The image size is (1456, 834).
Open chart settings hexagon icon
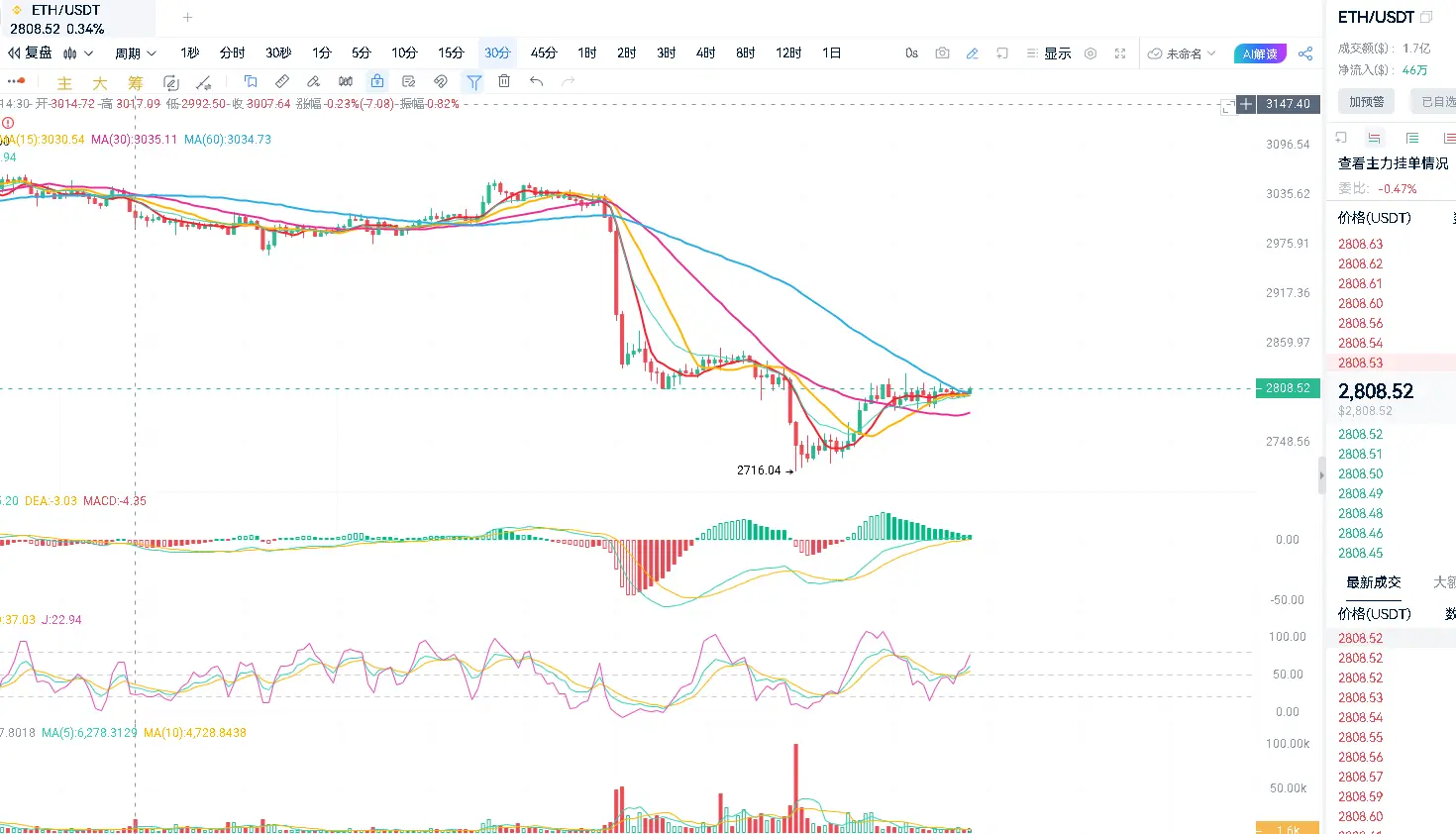click(1091, 53)
